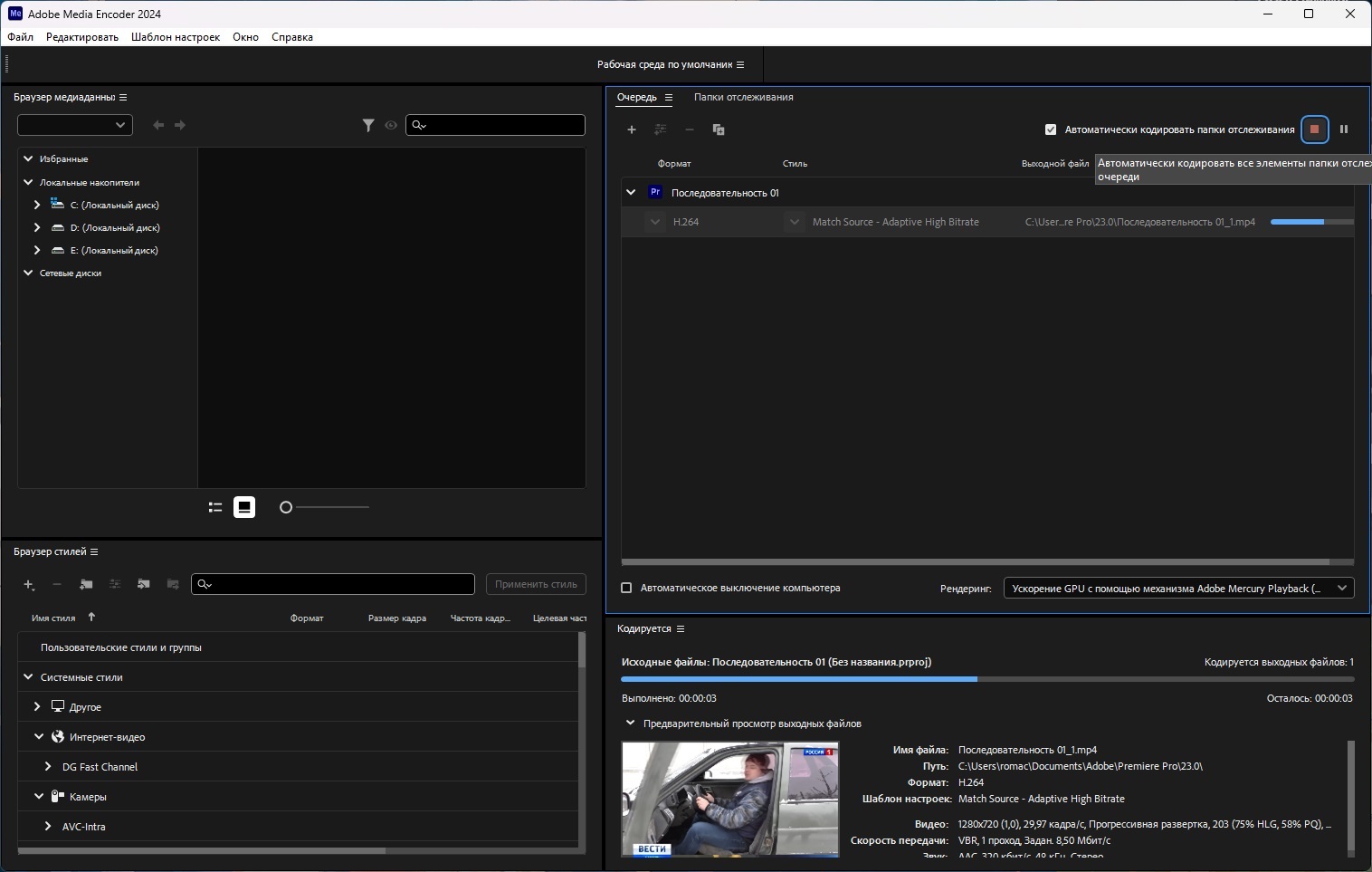Switch to the Папки отслеживания tab
1372x872 pixels.
point(743,97)
